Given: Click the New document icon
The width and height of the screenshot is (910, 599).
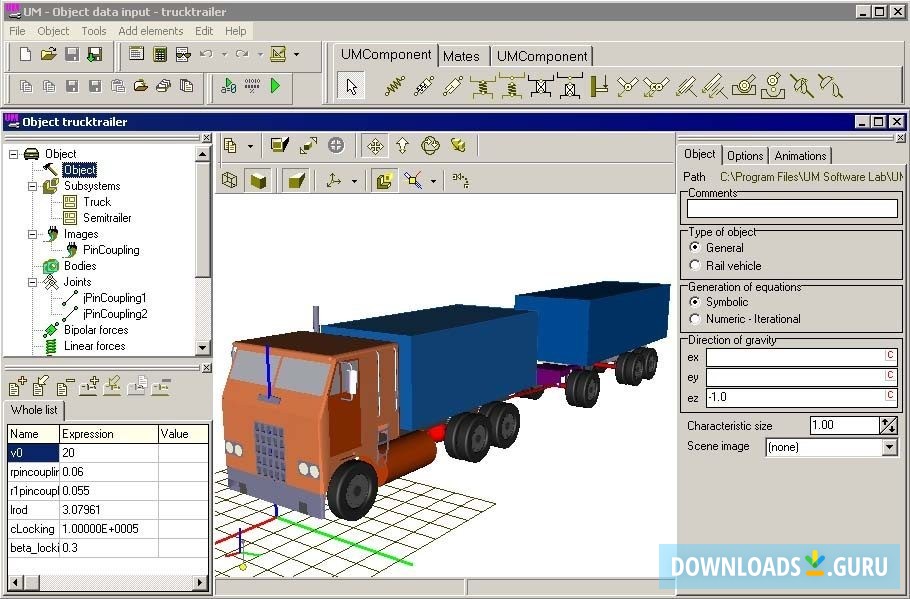Looking at the screenshot, I should (26, 54).
